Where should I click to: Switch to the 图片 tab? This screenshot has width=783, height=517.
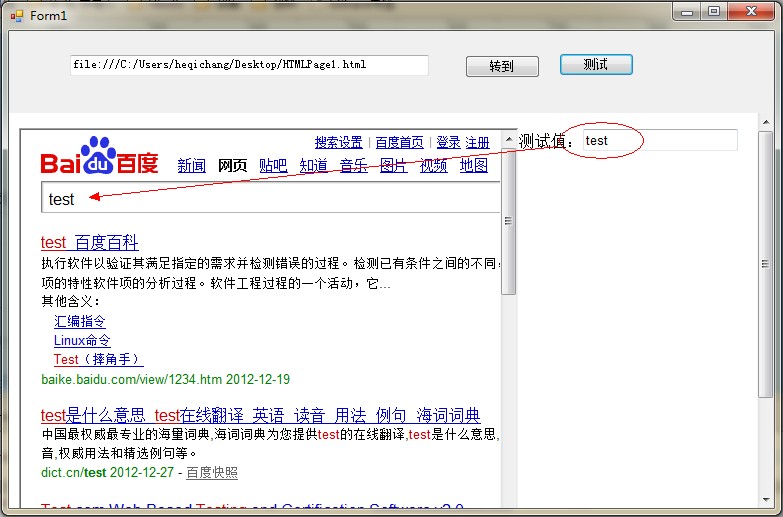pos(393,165)
